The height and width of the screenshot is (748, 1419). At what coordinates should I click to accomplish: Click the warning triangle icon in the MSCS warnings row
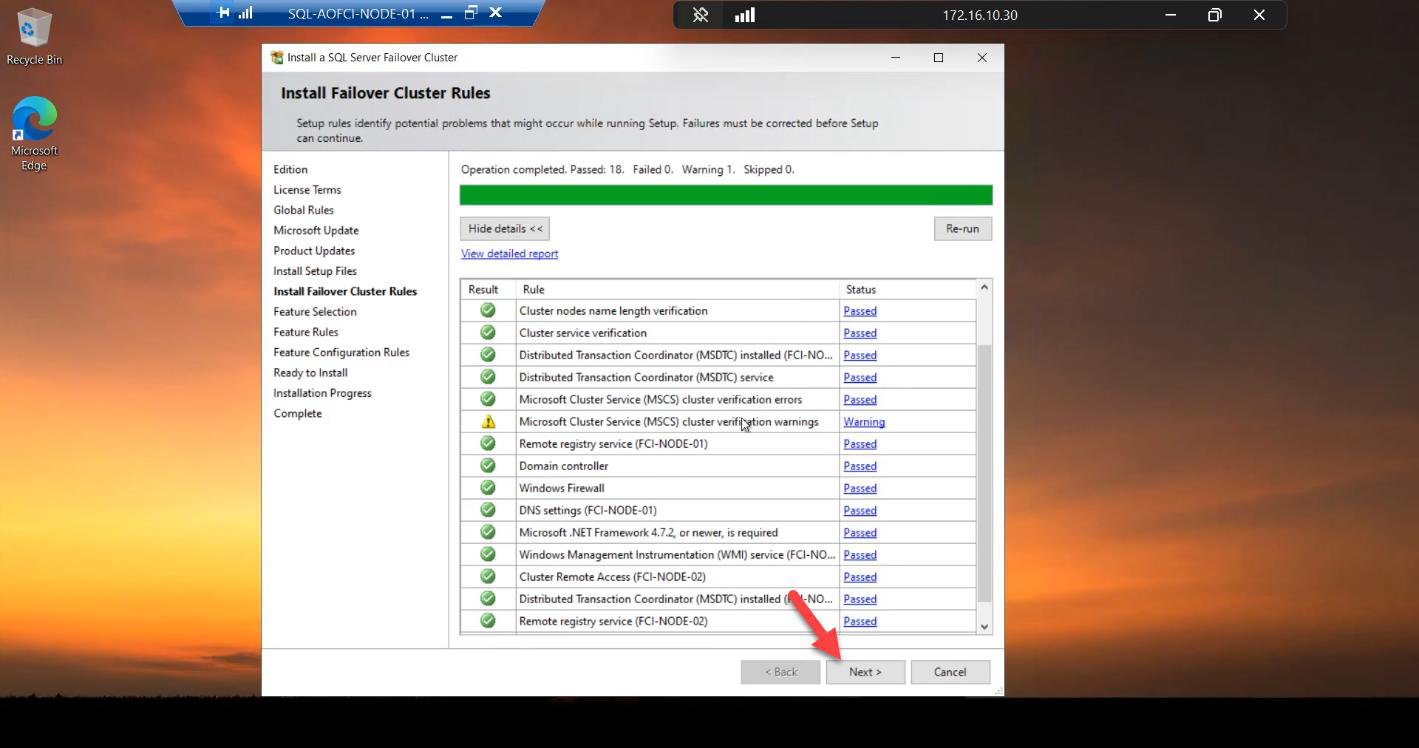pos(488,421)
